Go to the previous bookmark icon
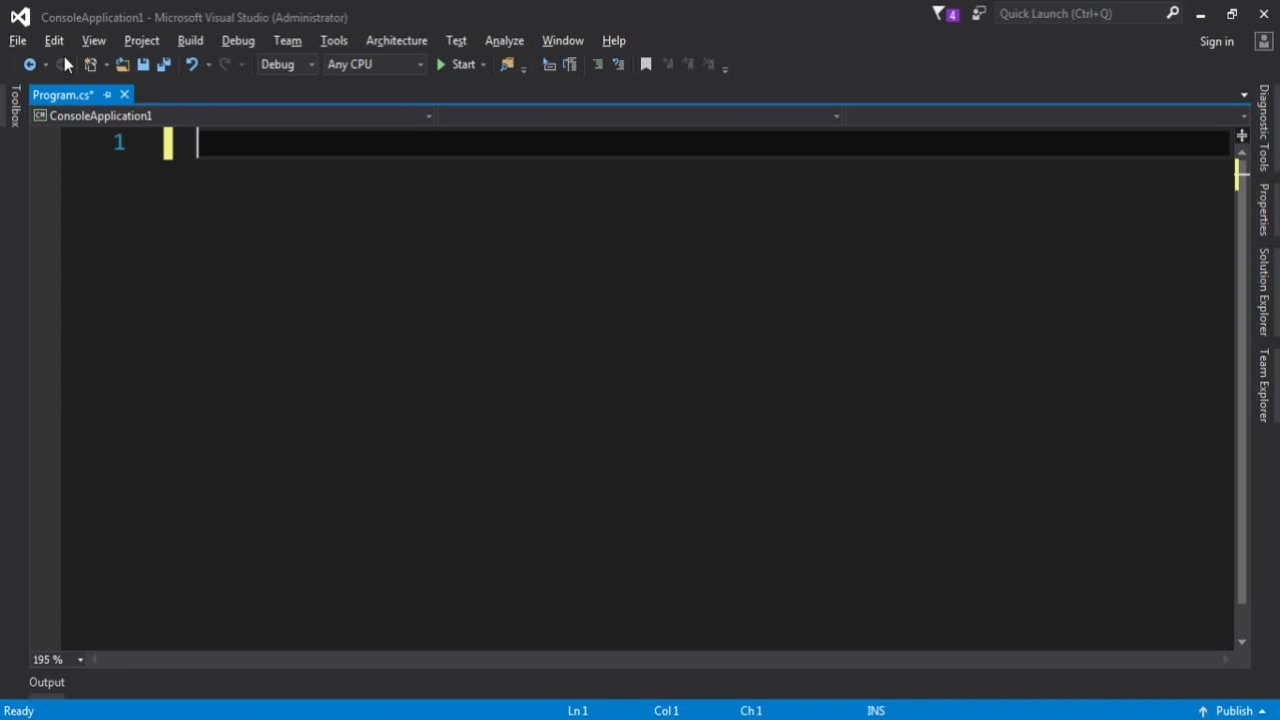Screen dimensions: 1280x720 pos(668,64)
